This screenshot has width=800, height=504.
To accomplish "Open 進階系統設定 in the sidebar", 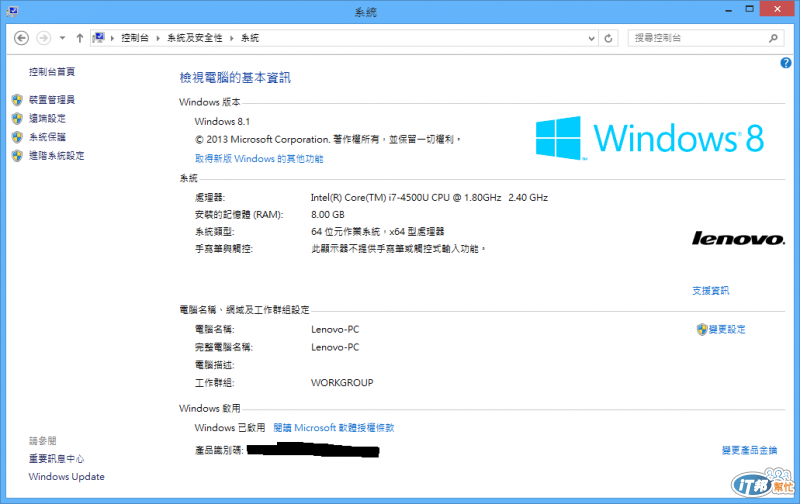I will (57, 156).
